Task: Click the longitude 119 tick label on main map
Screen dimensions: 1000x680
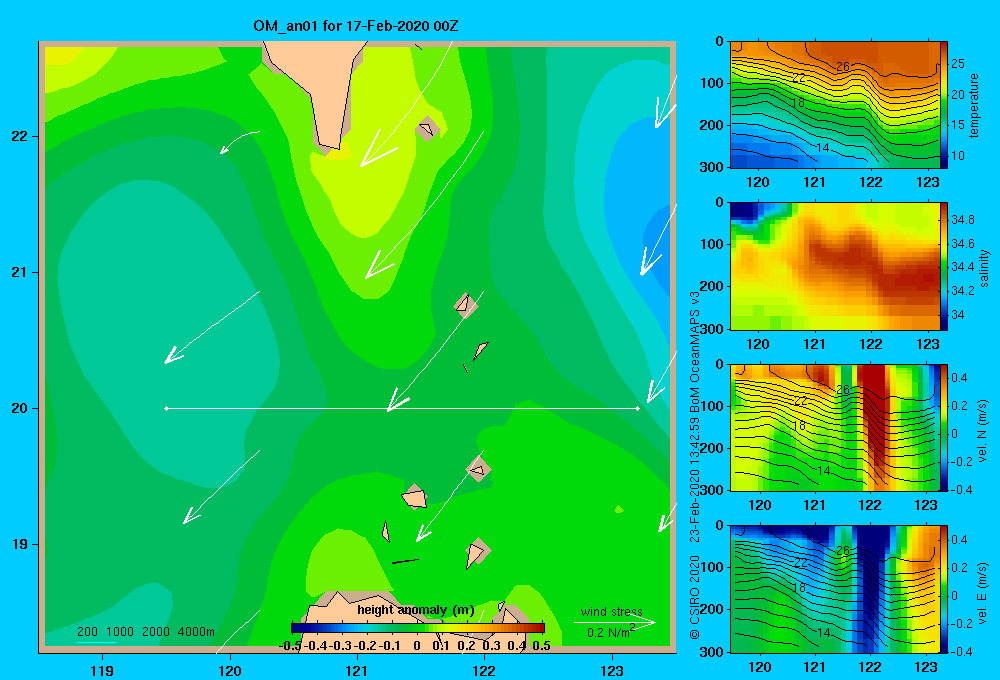Action: point(103,671)
